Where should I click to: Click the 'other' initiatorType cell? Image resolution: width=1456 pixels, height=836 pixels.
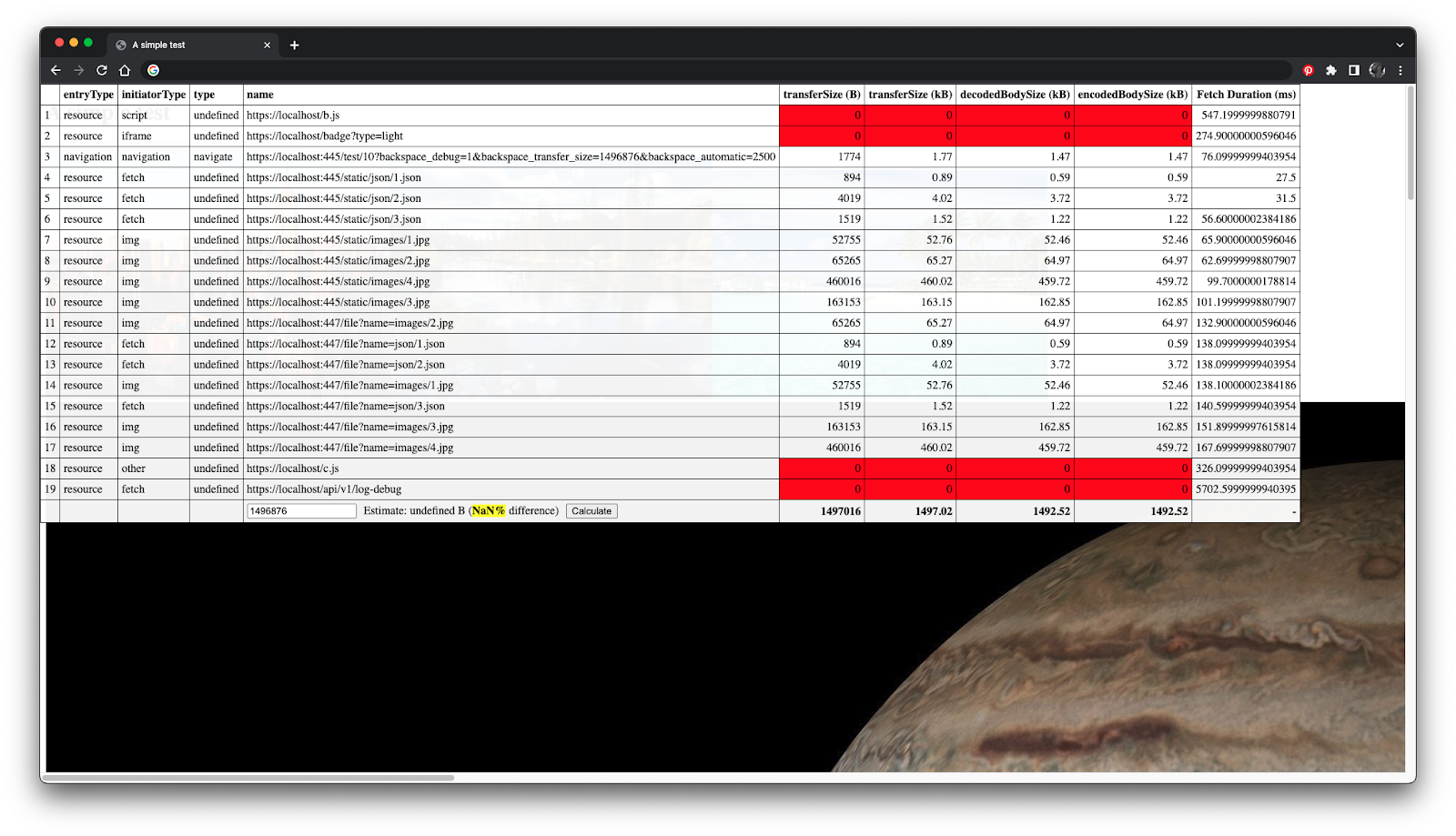154,468
